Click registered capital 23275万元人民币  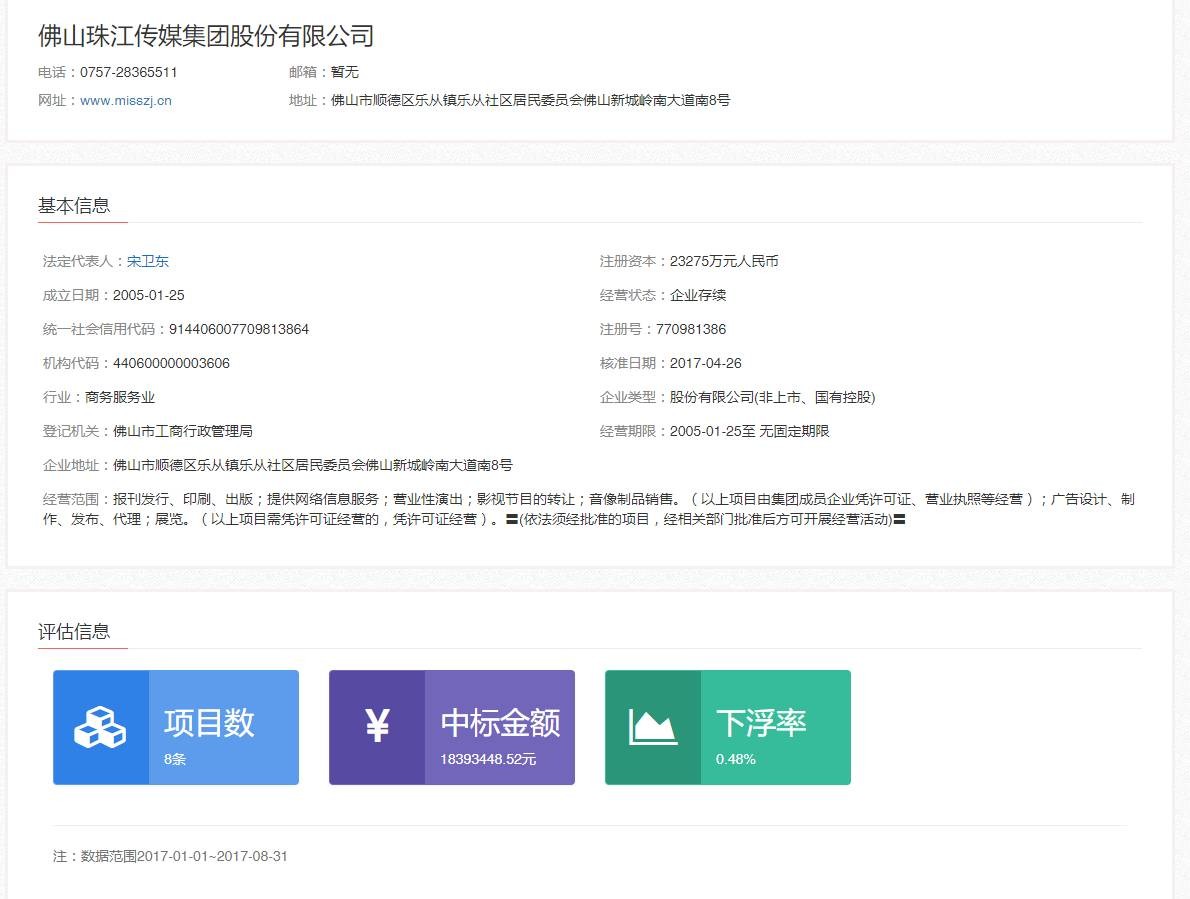pyautogui.click(x=724, y=261)
